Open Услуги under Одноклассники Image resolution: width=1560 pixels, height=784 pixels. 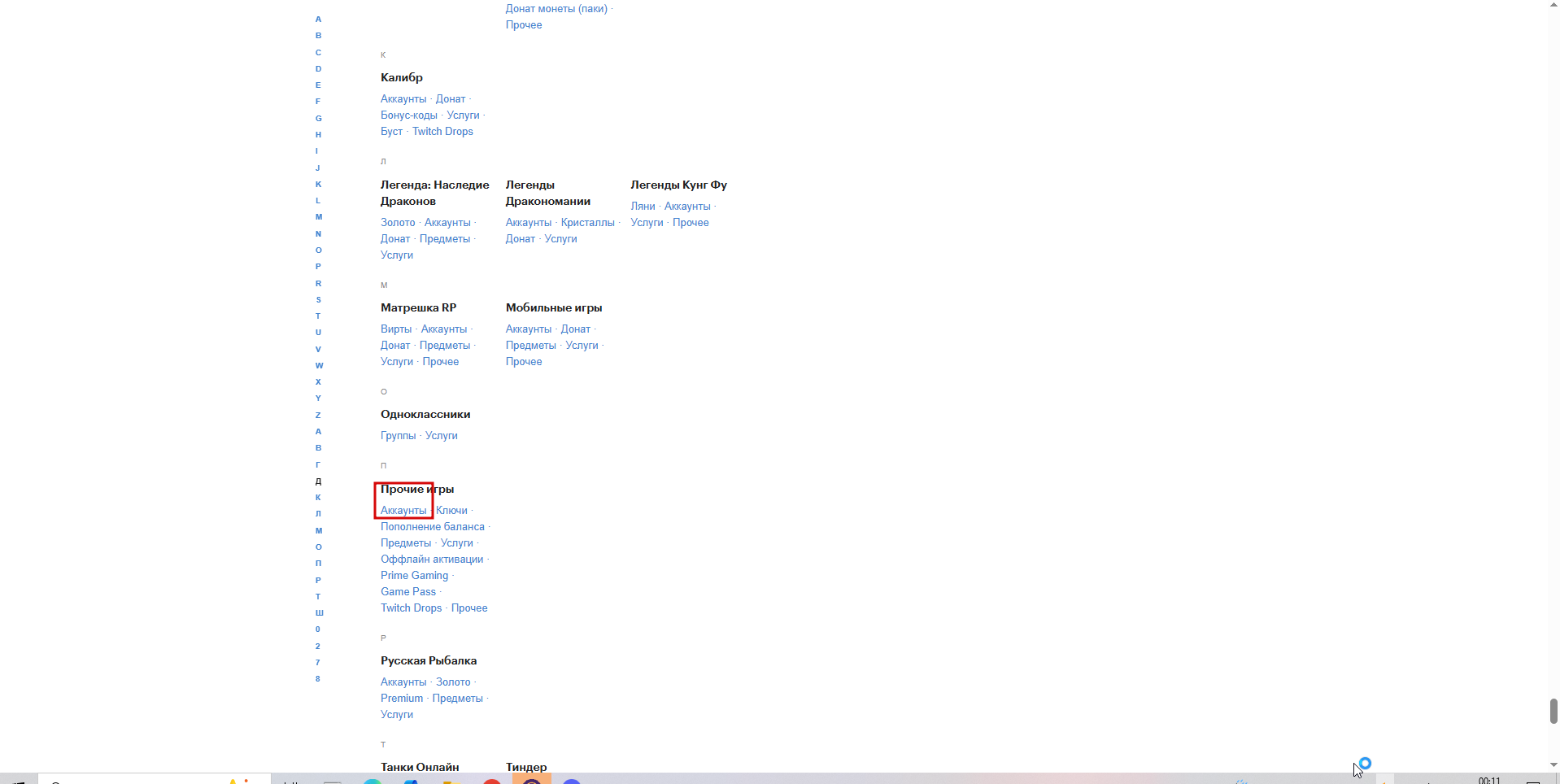(442, 436)
